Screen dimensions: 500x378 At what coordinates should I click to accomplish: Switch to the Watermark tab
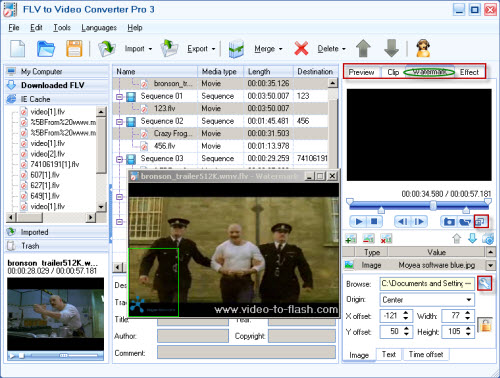(x=429, y=72)
